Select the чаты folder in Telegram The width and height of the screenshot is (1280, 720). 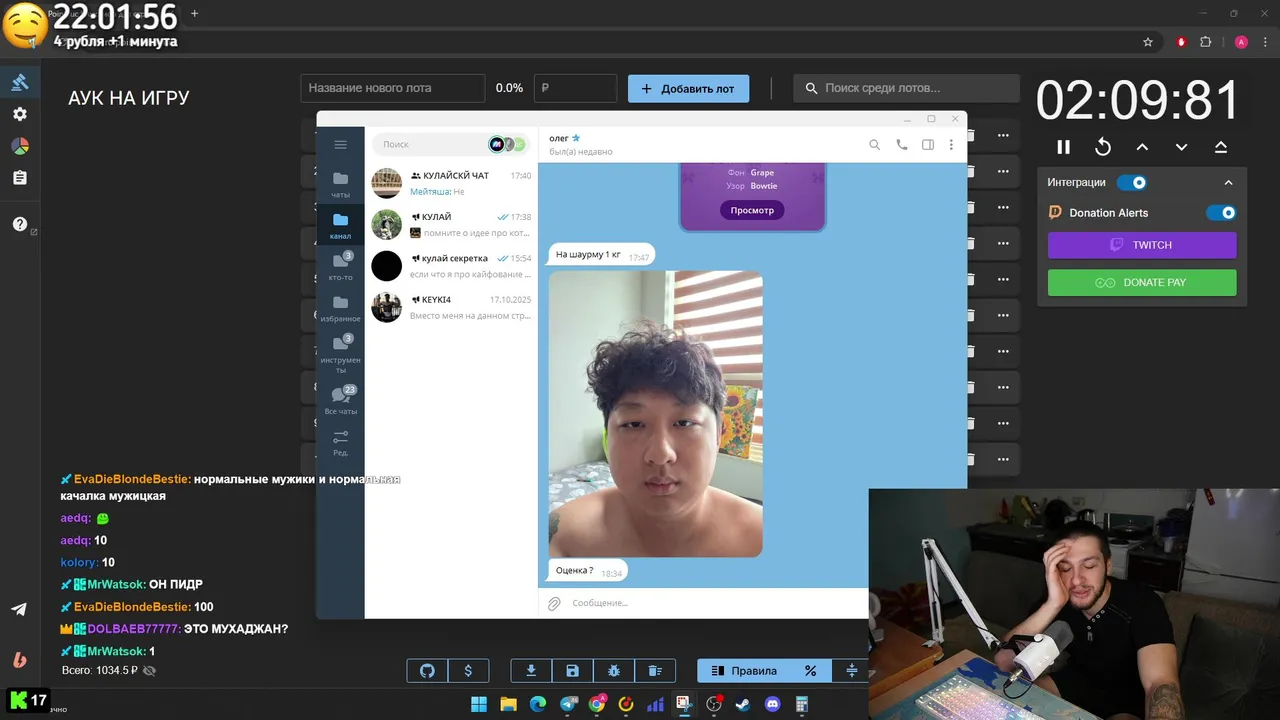(340, 184)
